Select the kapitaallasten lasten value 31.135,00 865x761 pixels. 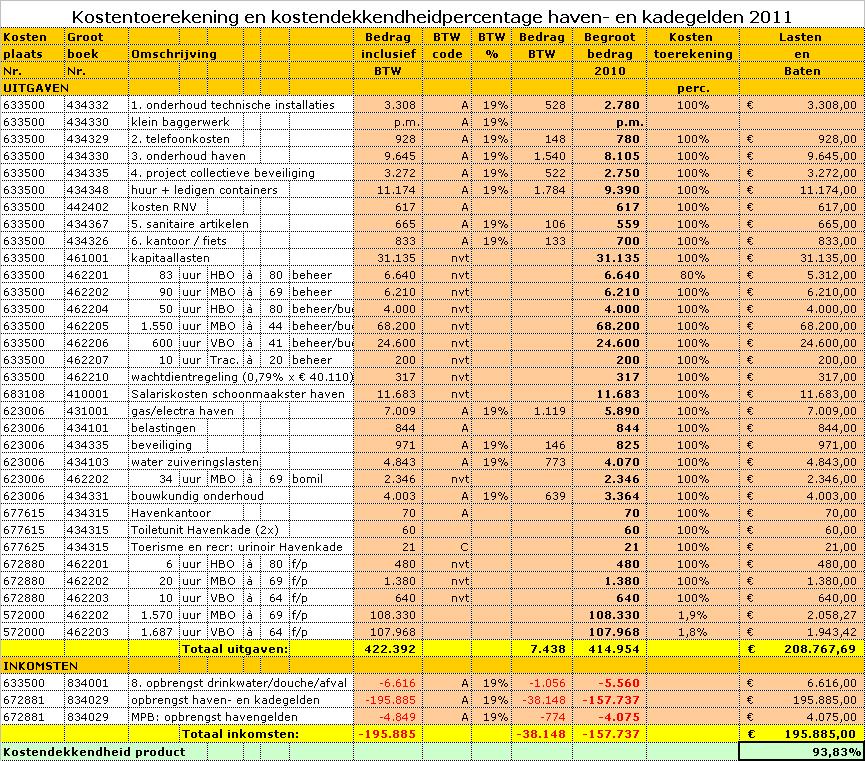tap(829, 258)
